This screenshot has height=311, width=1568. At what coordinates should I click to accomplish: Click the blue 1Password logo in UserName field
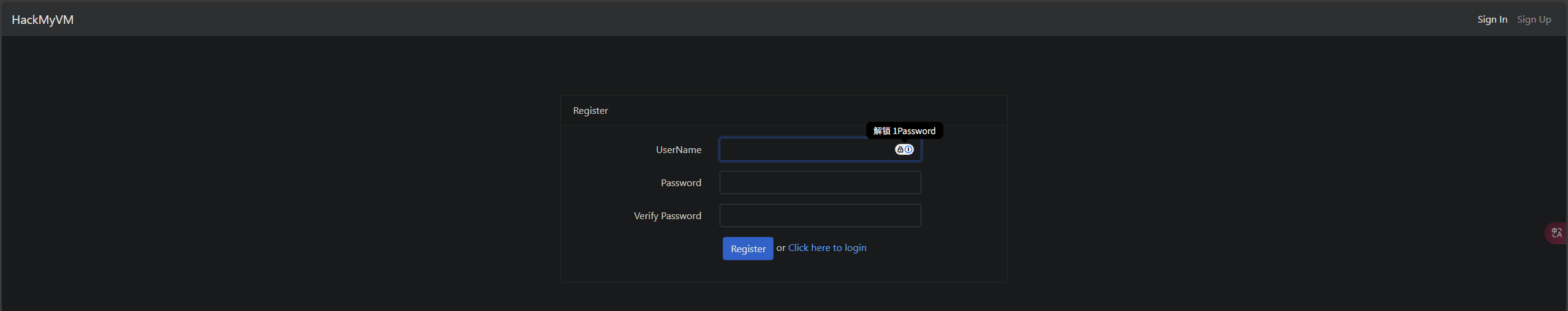click(x=908, y=149)
